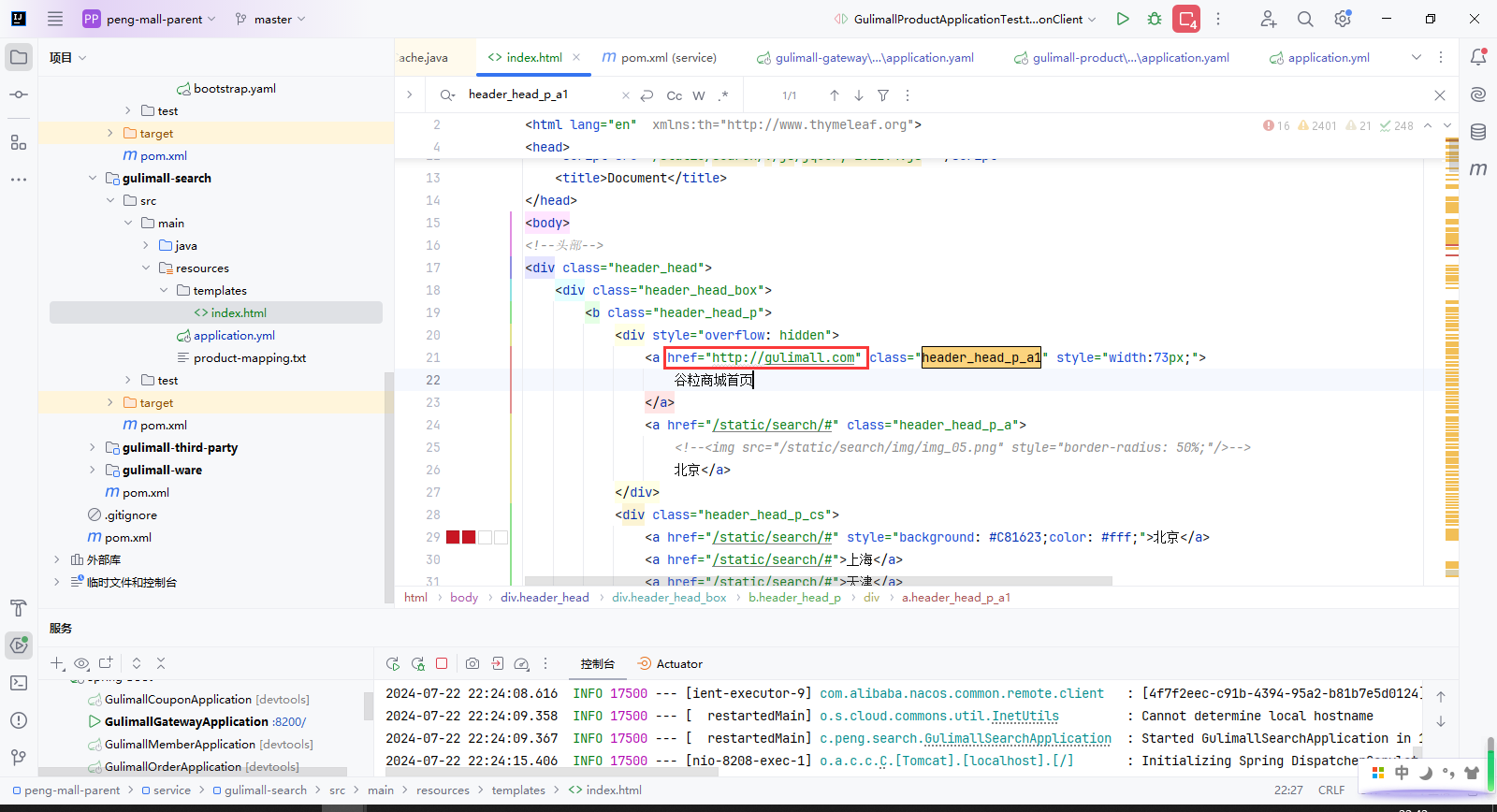Image resolution: width=1497 pixels, height=812 pixels.
Task: Expand the 外部库 node
Action: pyautogui.click(x=56, y=559)
